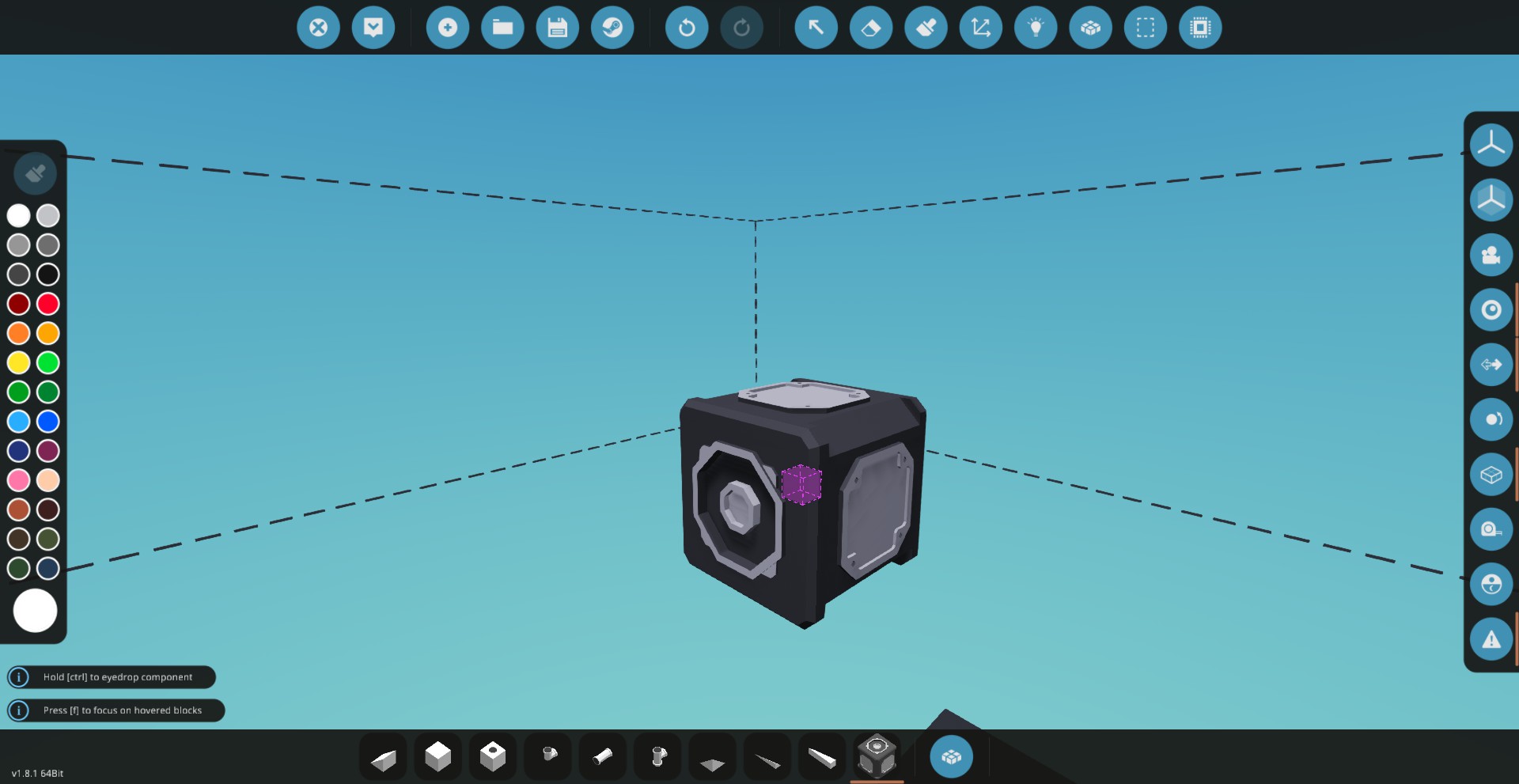Pick the light grey swatch beside white

(48, 215)
